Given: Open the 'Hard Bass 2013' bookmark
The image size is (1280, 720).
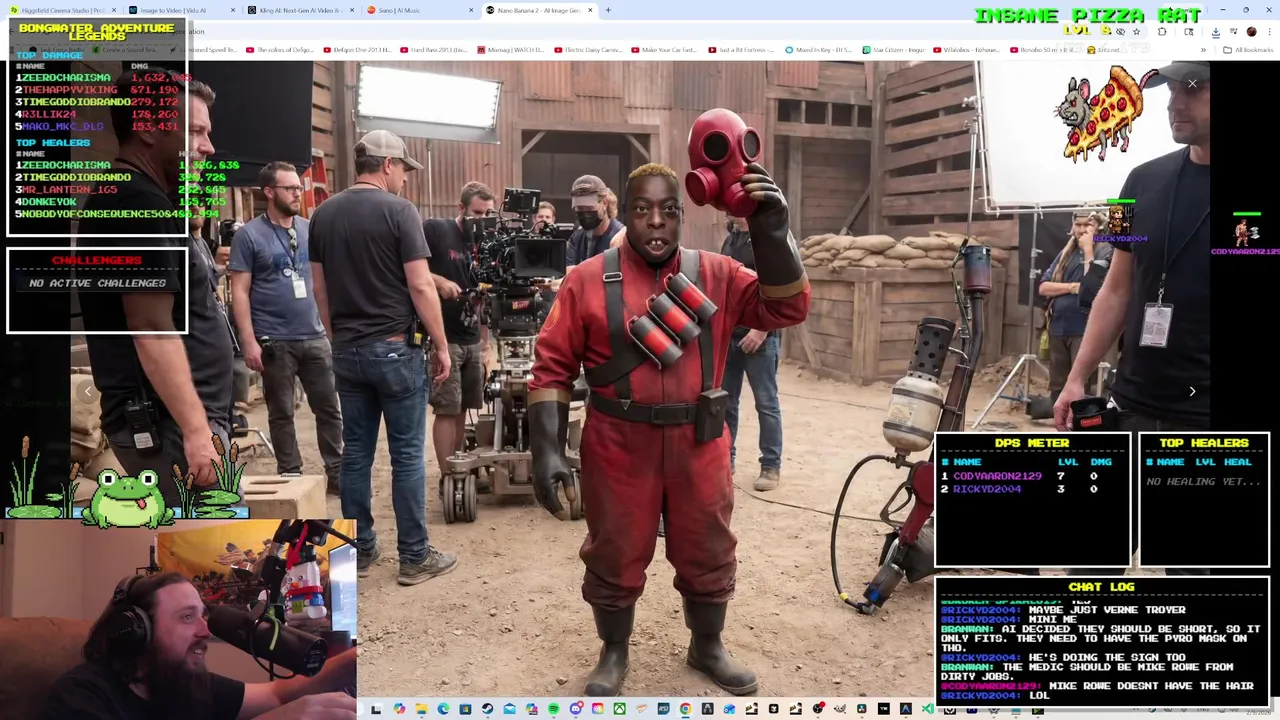Looking at the screenshot, I should point(432,49).
